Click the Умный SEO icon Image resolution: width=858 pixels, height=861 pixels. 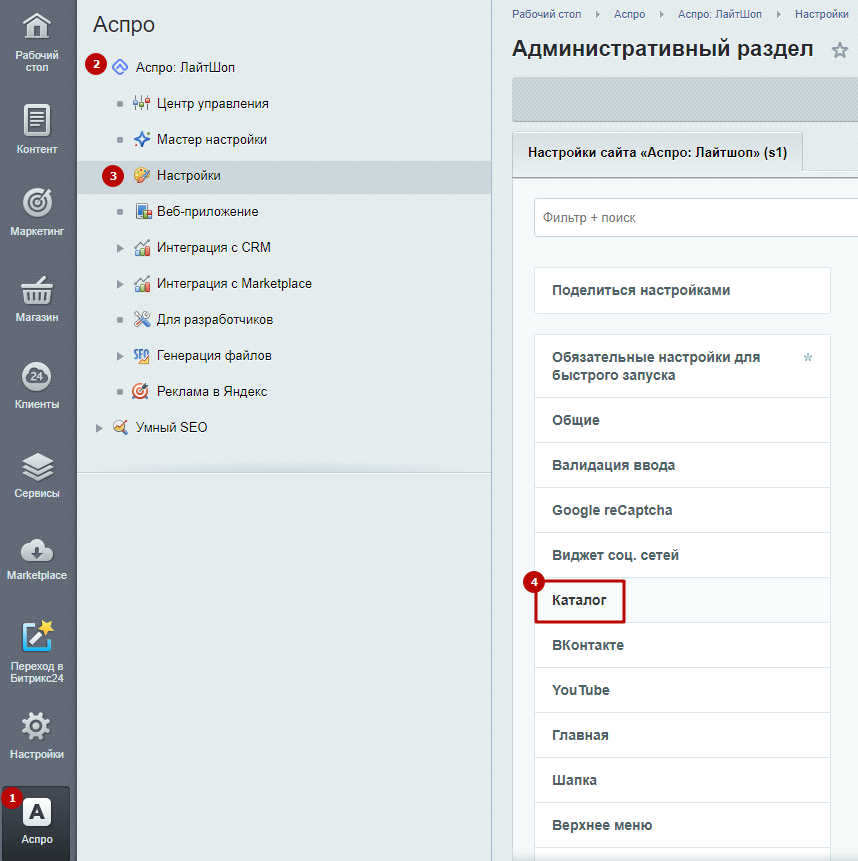click(120, 427)
